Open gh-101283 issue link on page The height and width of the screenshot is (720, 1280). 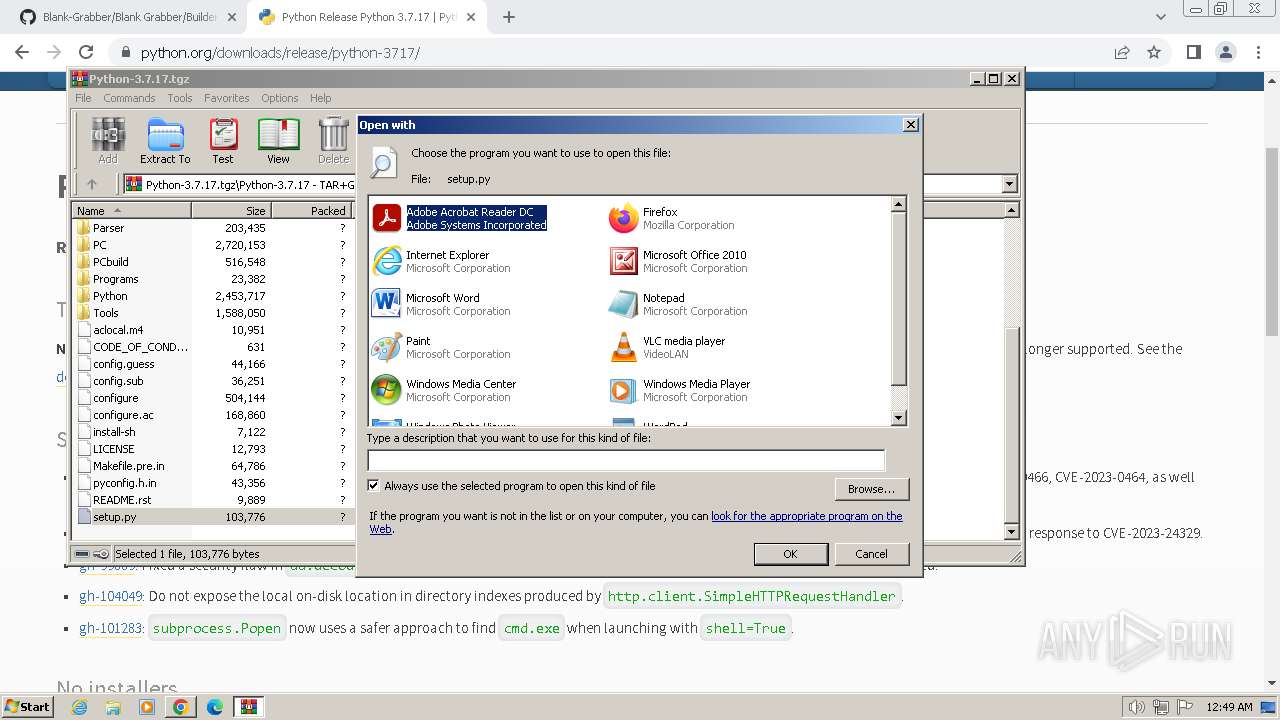click(x=111, y=628)
